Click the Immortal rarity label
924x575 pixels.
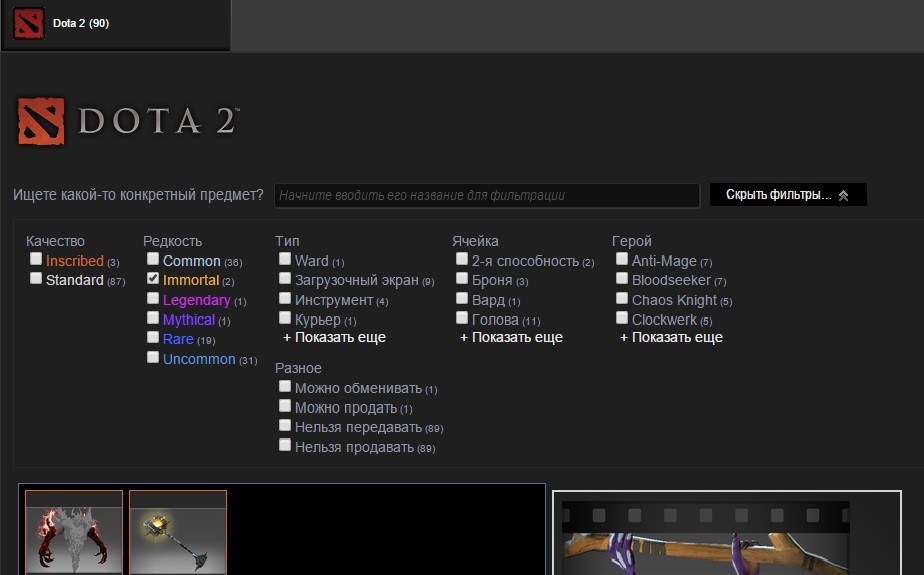click(x=191, y=280)
